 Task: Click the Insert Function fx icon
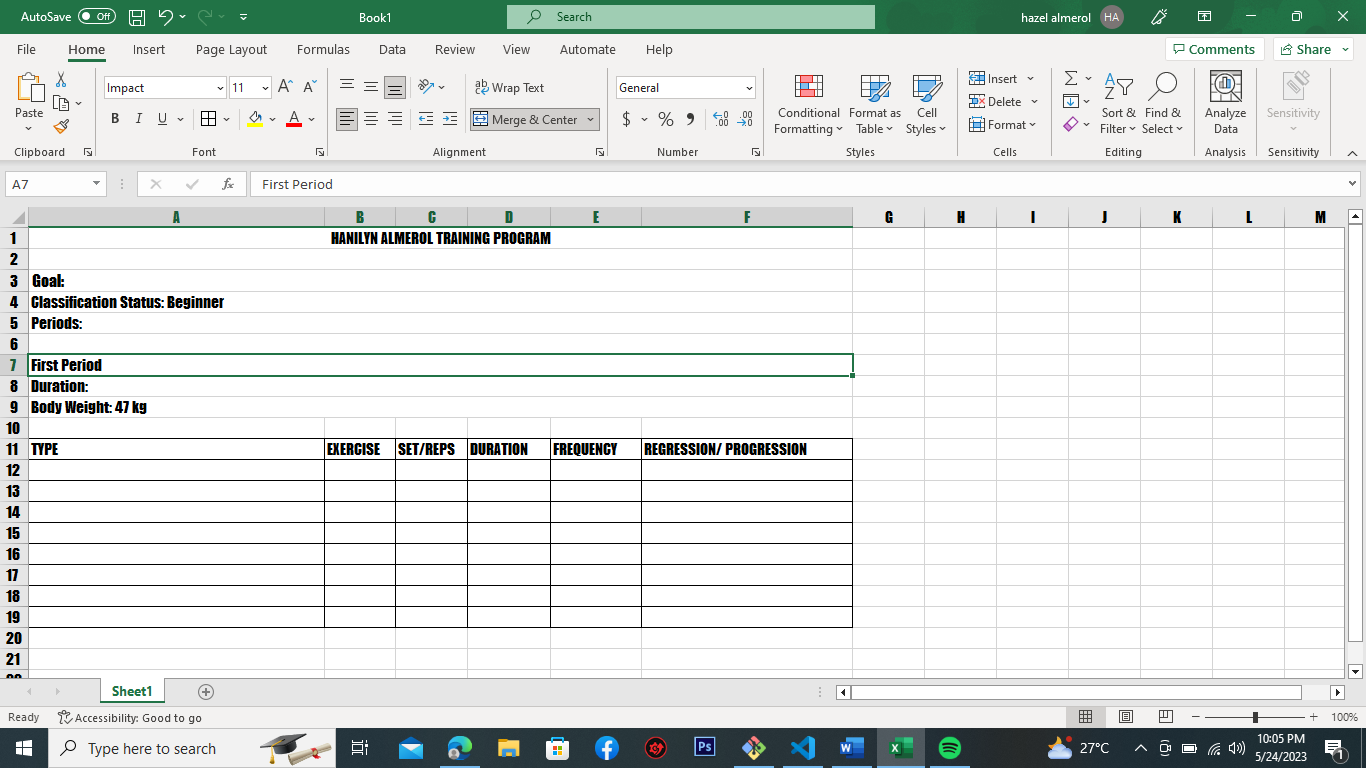pos(228,184)
